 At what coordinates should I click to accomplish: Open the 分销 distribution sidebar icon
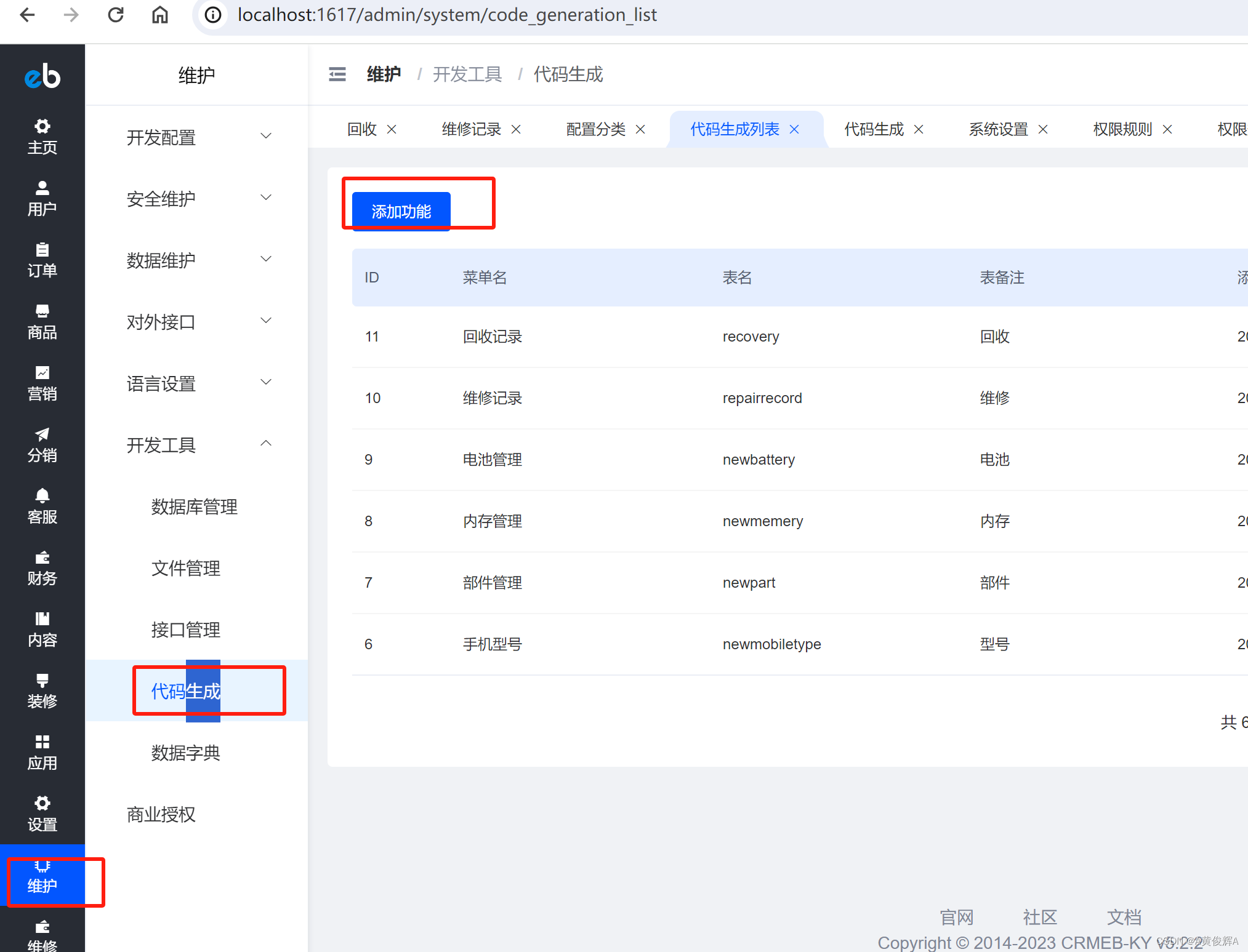(42, 444)
